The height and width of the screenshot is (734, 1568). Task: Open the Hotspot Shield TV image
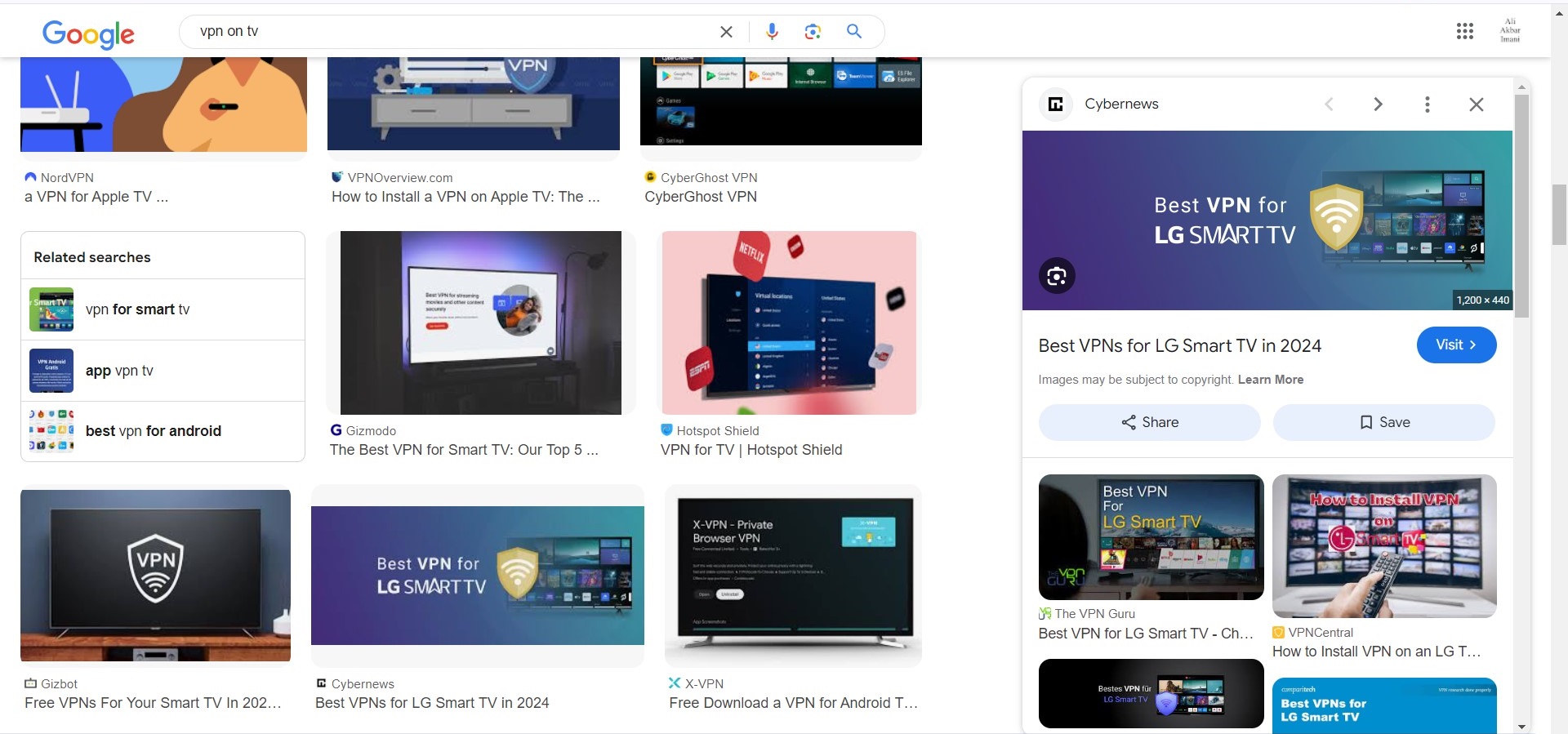[x=789, y=323]
